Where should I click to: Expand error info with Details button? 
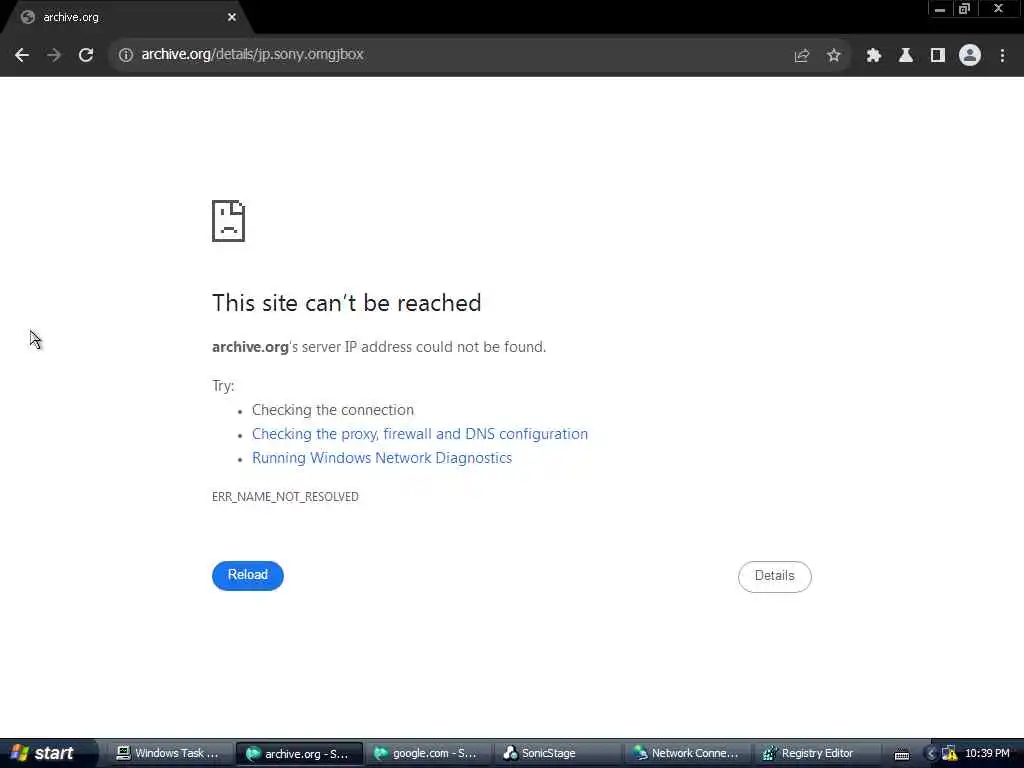[x=775, y=576]
